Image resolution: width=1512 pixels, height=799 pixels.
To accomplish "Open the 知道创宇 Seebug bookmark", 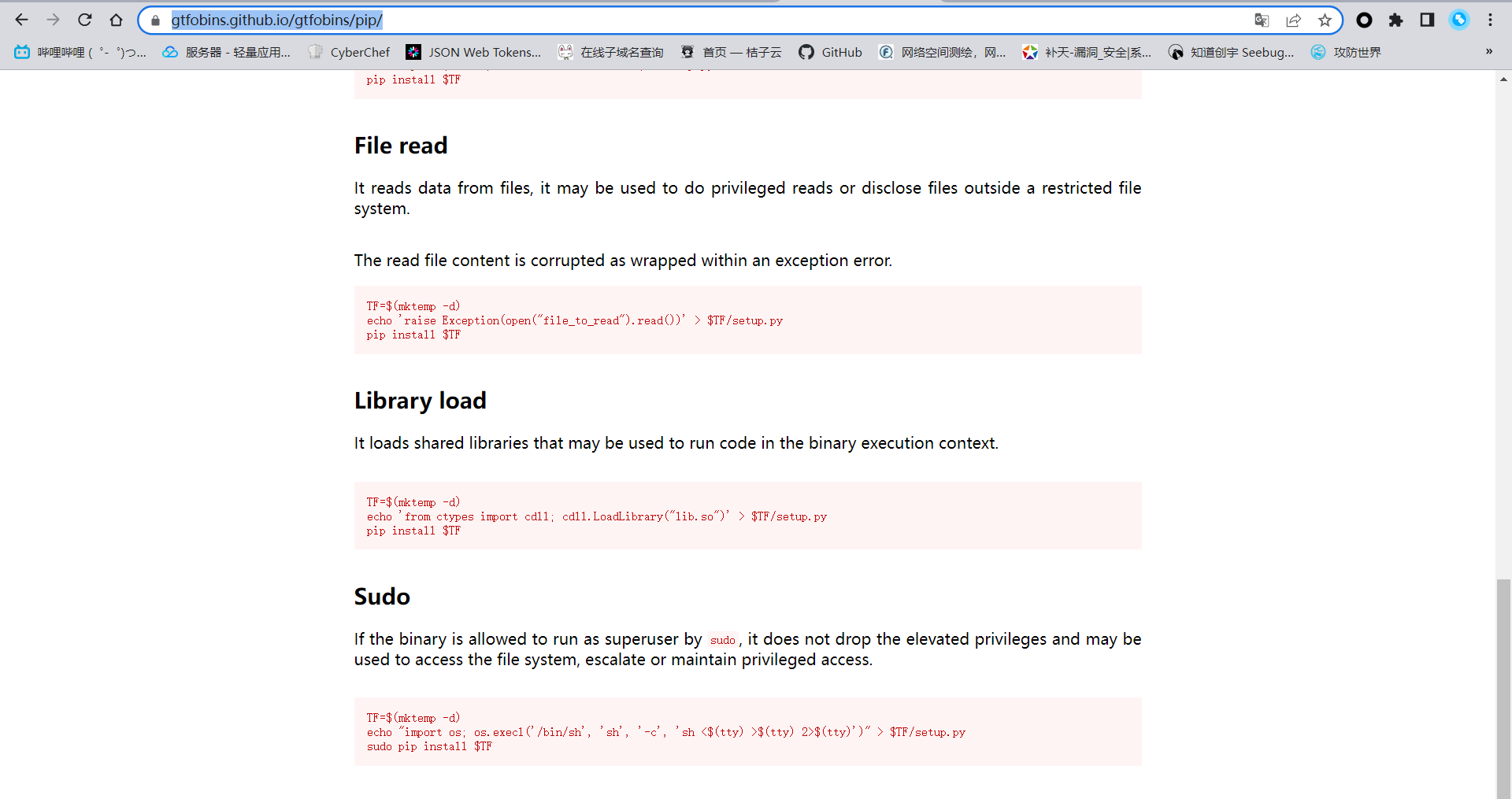I will (1231, 52).
